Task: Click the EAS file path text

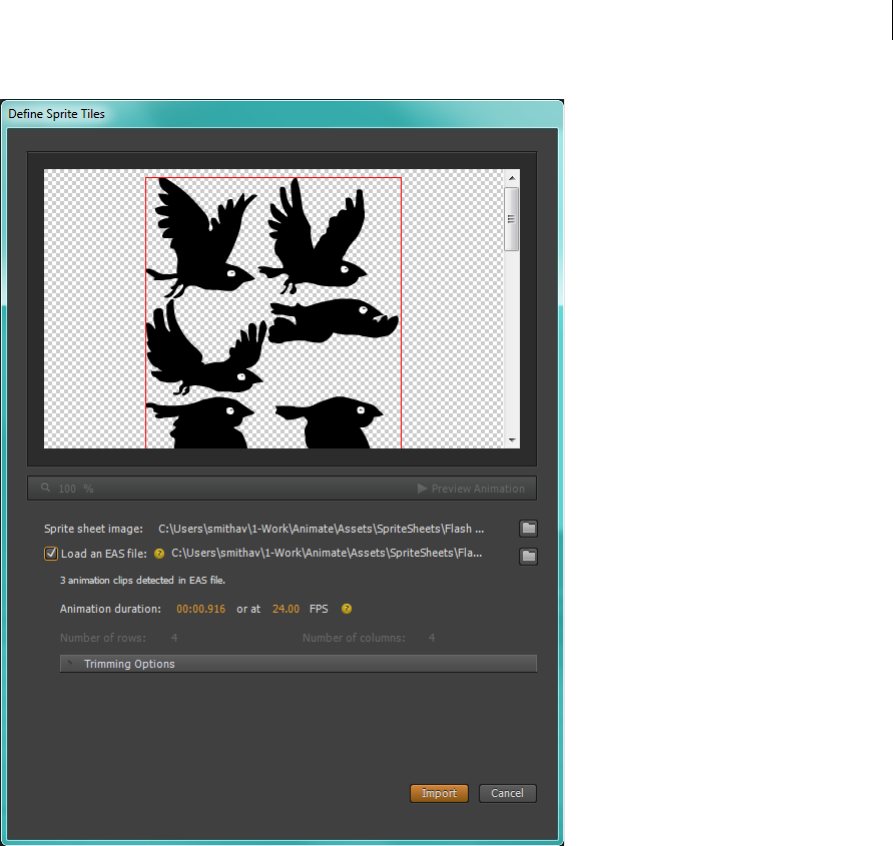Action: (x=327, y=553)
